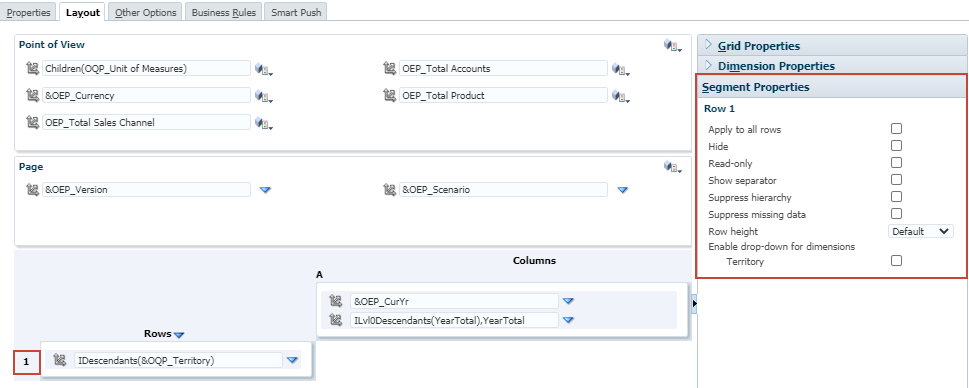Click the OEP_Total Product field

tap(504, 95)
